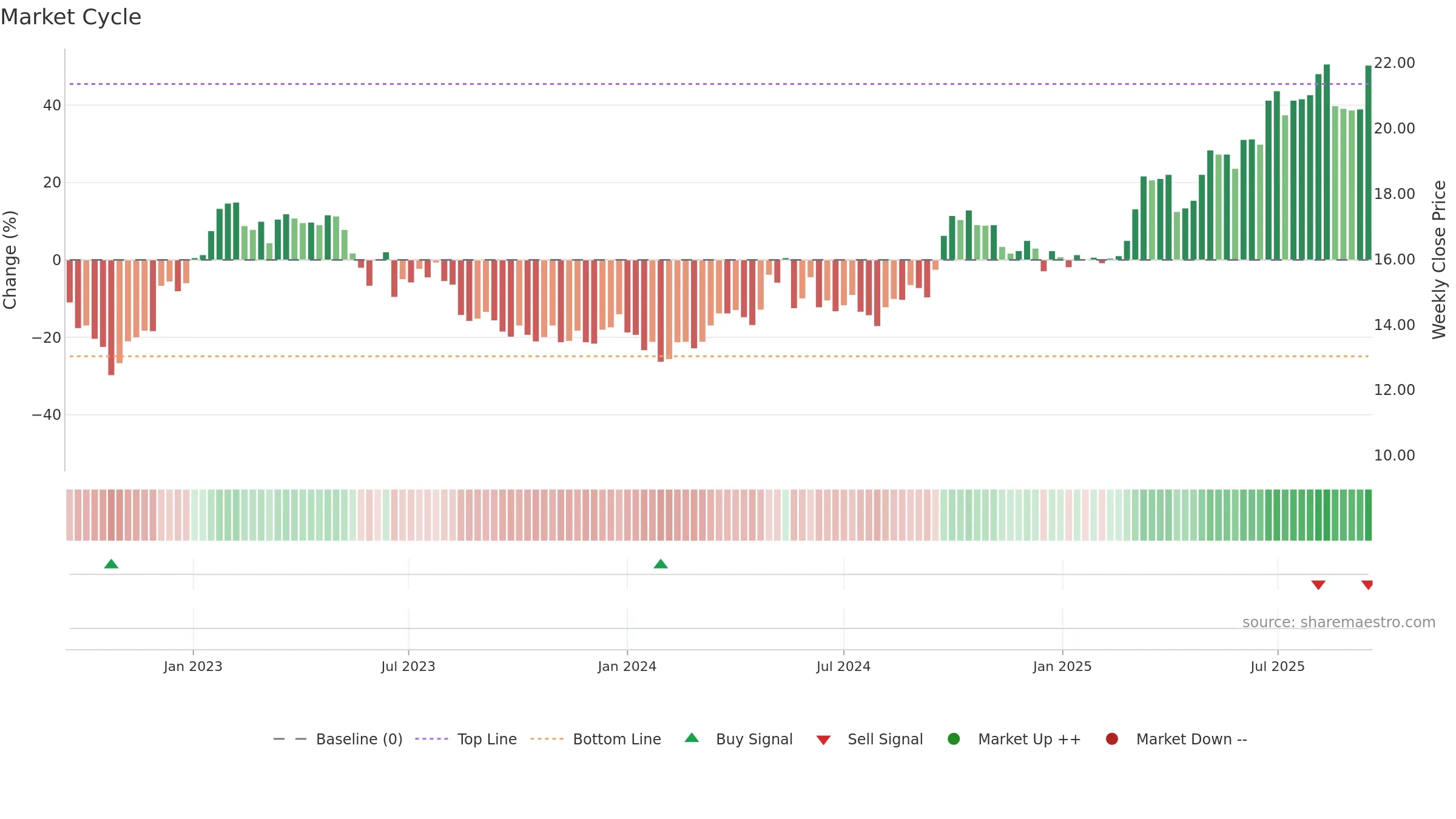Viewport: 1456px width, 819px height.
Task: Click the buy signal marker before Jan 2023
Action: (x=111, y=564)
